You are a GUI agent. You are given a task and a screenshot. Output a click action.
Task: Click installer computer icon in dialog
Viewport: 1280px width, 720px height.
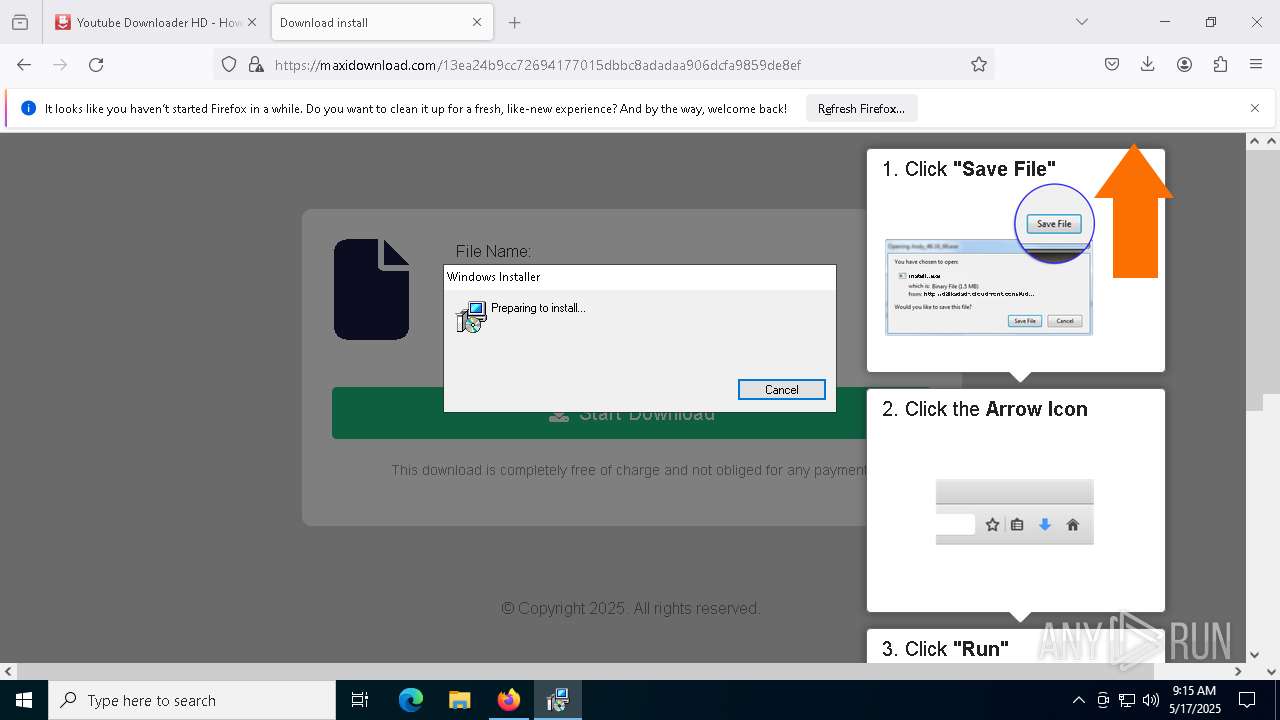point(471,317)
